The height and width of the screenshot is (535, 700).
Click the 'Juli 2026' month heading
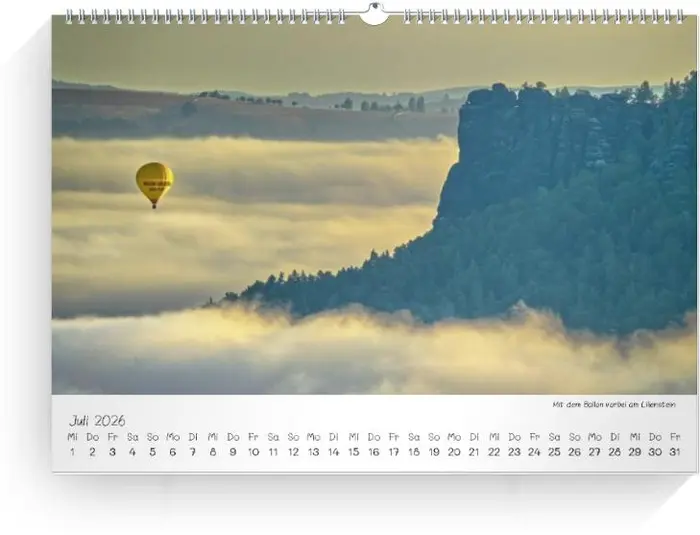(97, 421)
